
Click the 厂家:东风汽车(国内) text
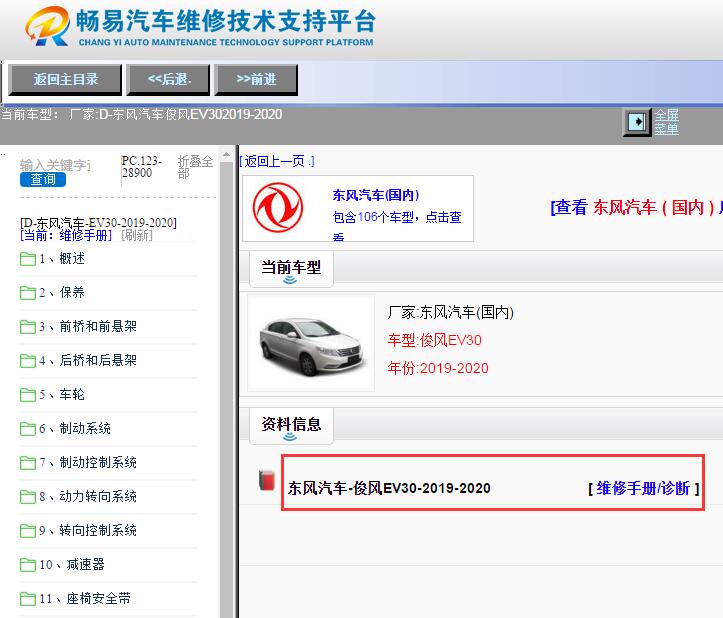(450, 312)
